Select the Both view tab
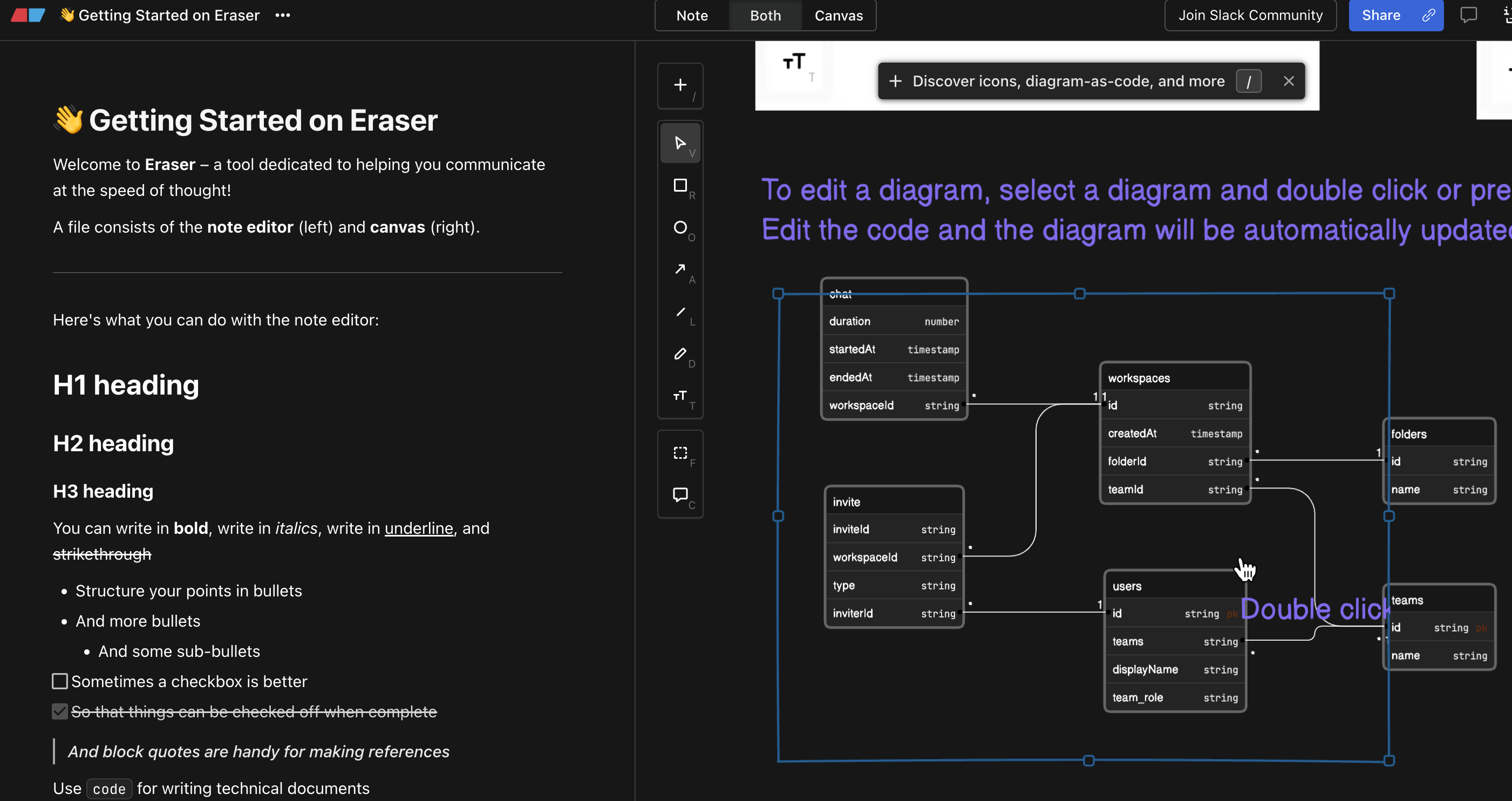Screen dimensions: 1512x801 coord(765,15)
